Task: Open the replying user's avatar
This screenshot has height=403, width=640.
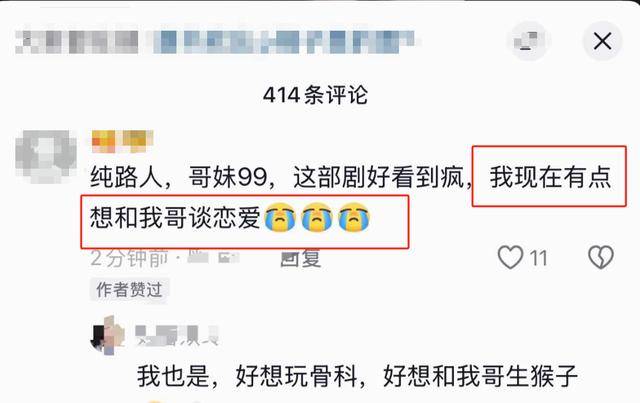Action: pyautogui.click(x=107, y=335)
